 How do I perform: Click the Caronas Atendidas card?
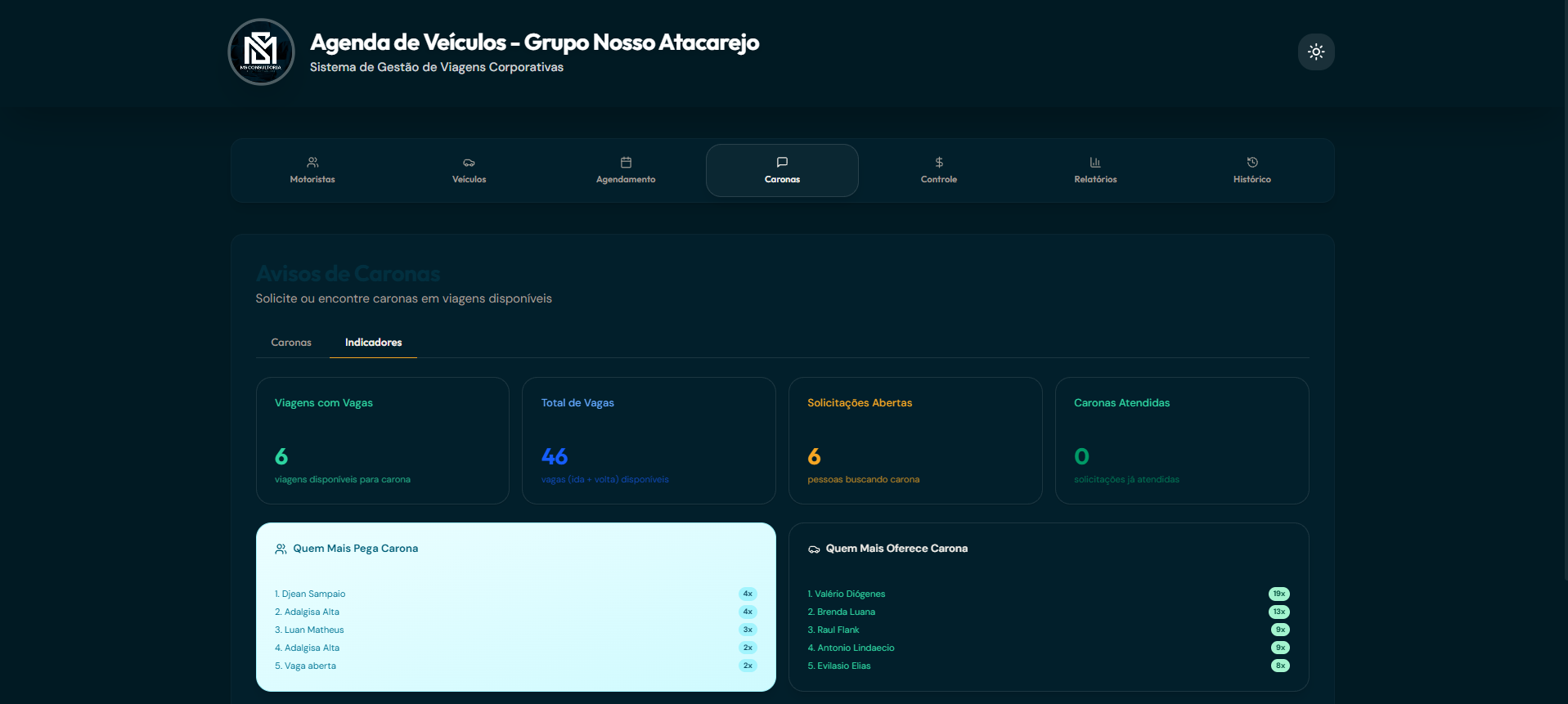click(x=1182, y=441)
